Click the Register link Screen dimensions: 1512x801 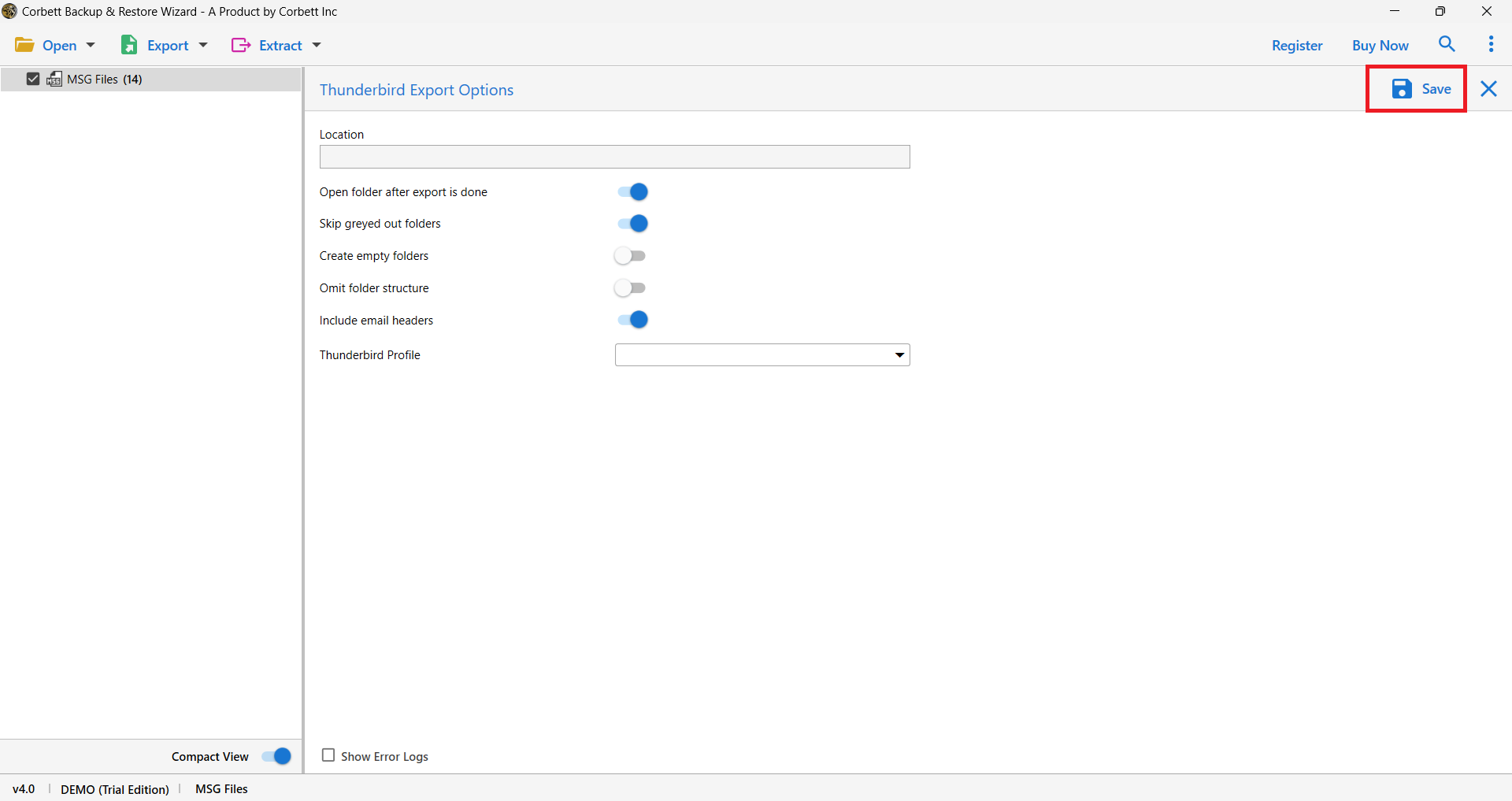1297,46
